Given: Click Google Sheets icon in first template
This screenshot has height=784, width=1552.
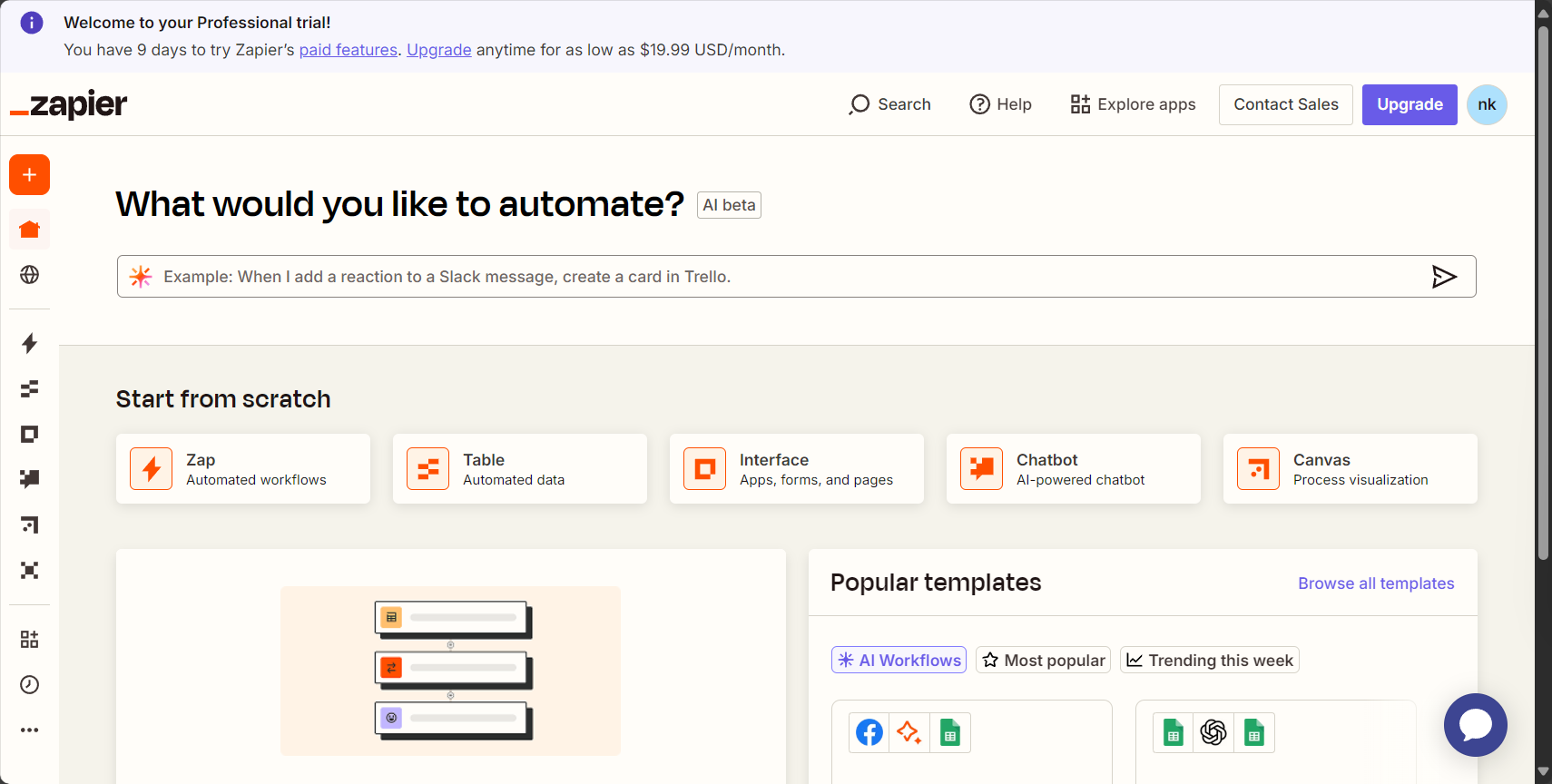Looking at the screenshot, I should click(x=950, y=732).
